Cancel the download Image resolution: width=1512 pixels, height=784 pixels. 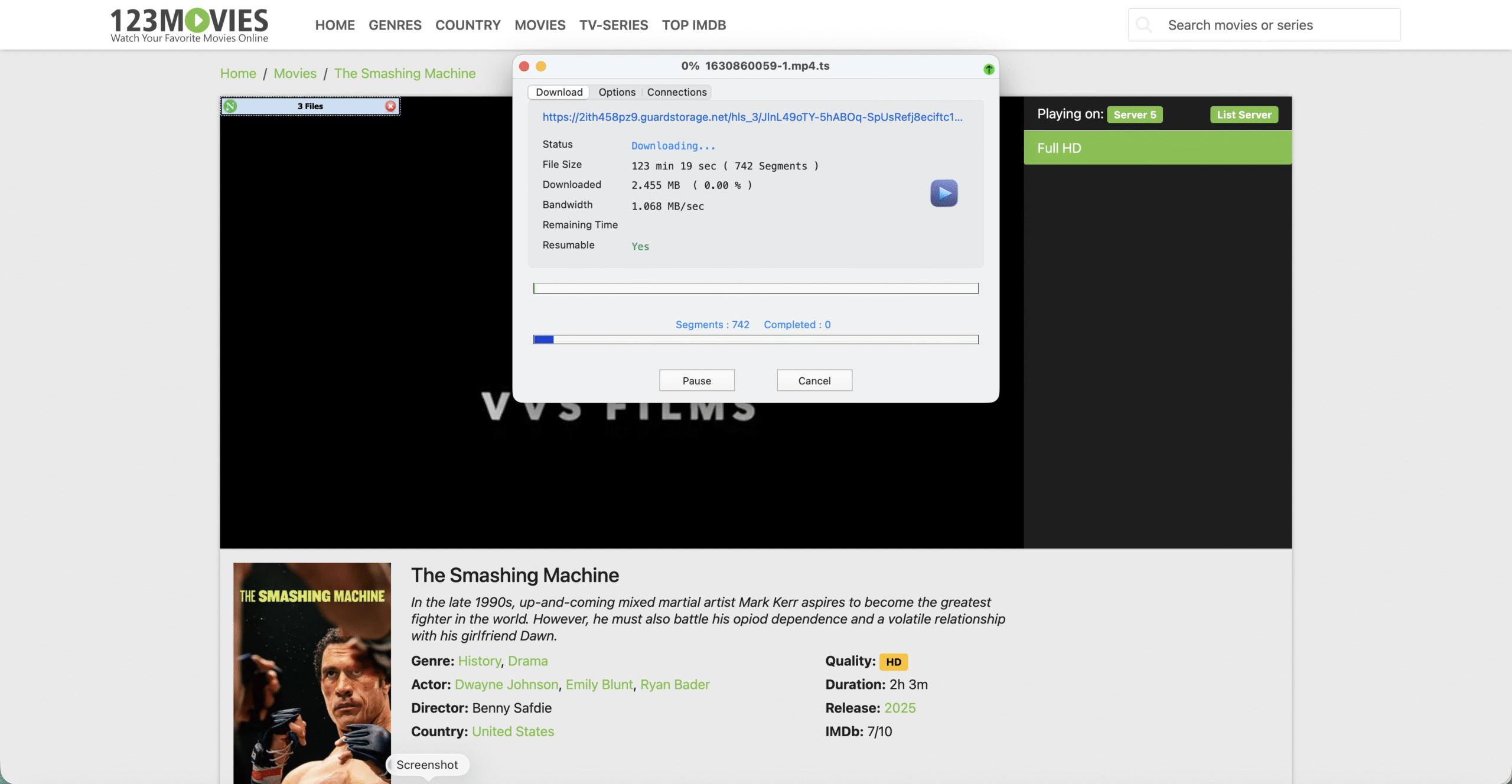[x=814, y=381]
